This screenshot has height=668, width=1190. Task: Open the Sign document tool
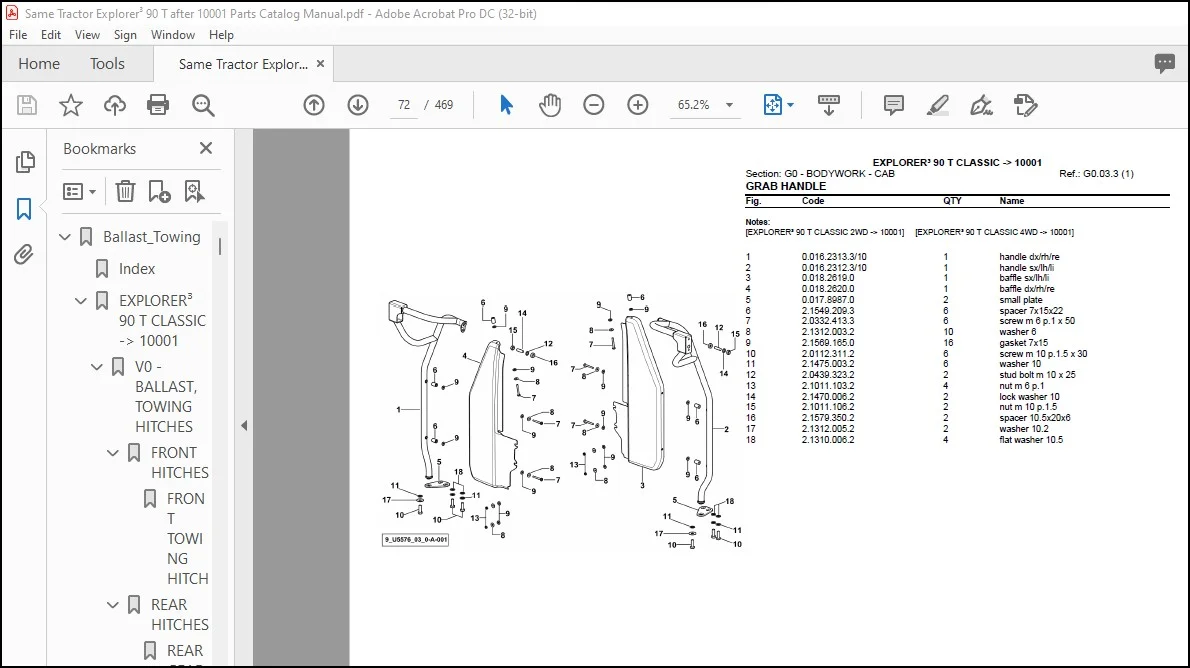981,105
